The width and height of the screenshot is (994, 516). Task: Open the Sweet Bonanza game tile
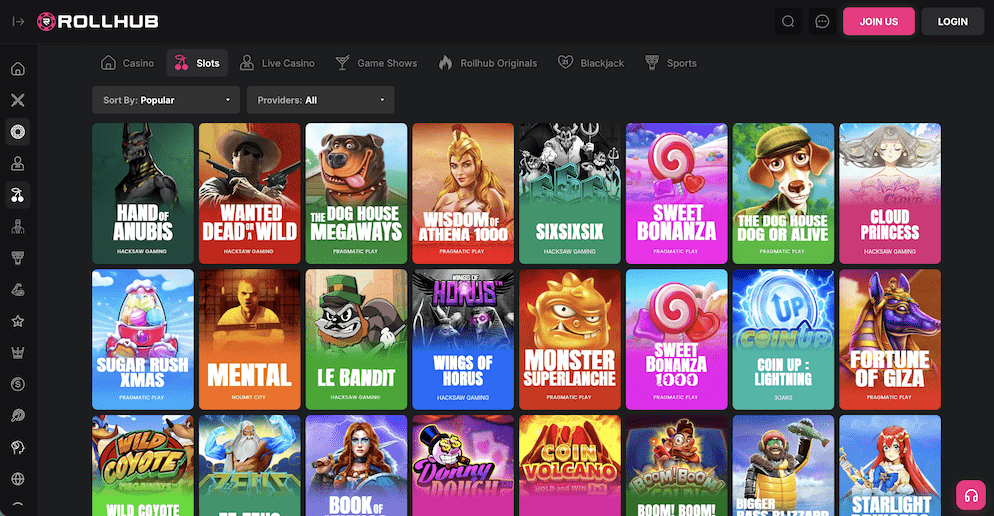(x=676, y=193)
